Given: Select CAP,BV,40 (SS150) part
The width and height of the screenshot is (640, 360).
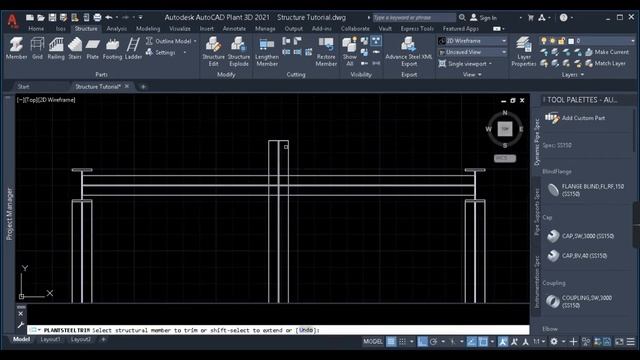Looking at the screenshot, I should point(577,256).
